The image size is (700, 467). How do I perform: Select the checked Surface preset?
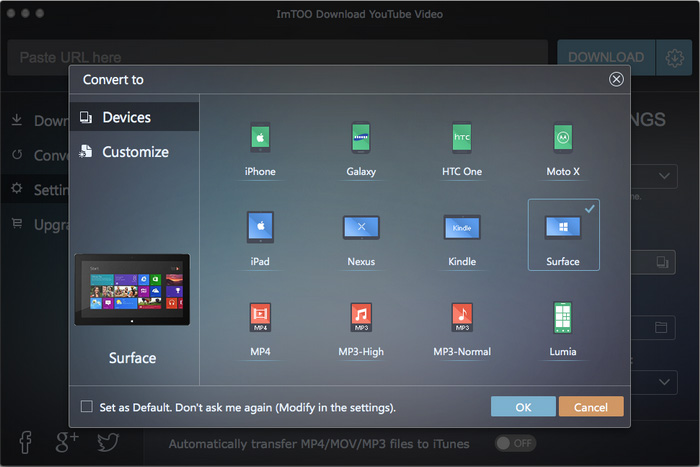[563, 235]
